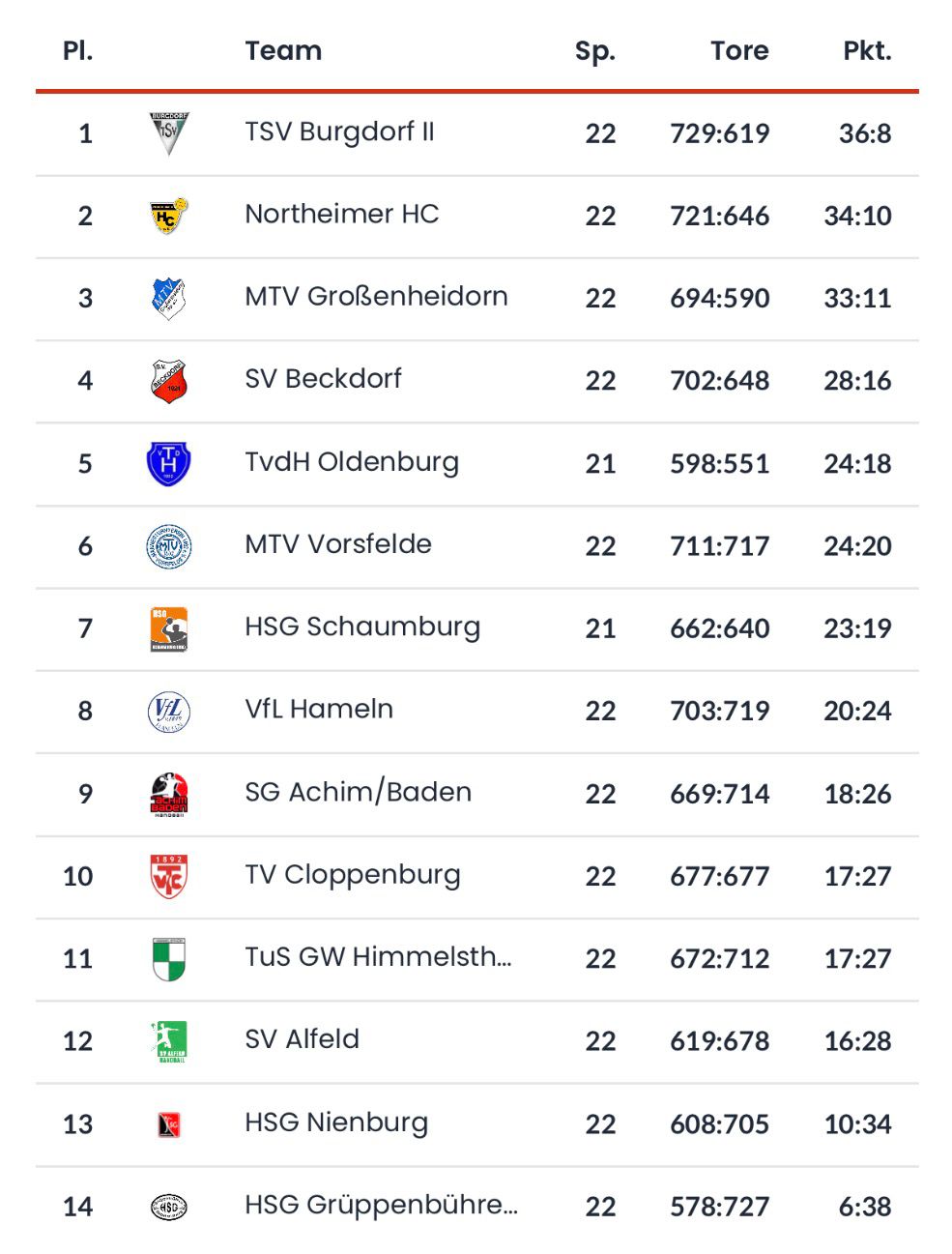Click the green-white Himmelsthür shield icon
This screenshot has width=952, height=1254.
[x=169, y=959]
